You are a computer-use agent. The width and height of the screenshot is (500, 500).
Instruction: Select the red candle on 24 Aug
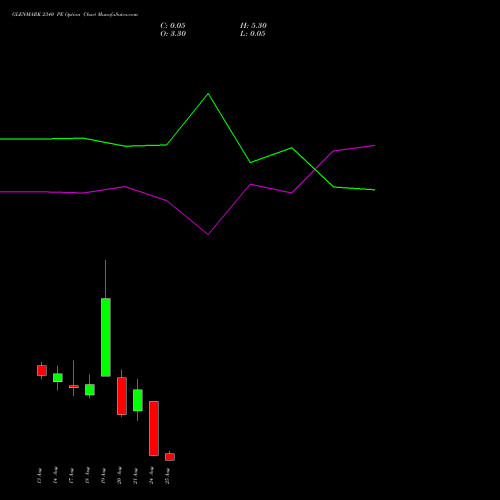click(154, 428)
